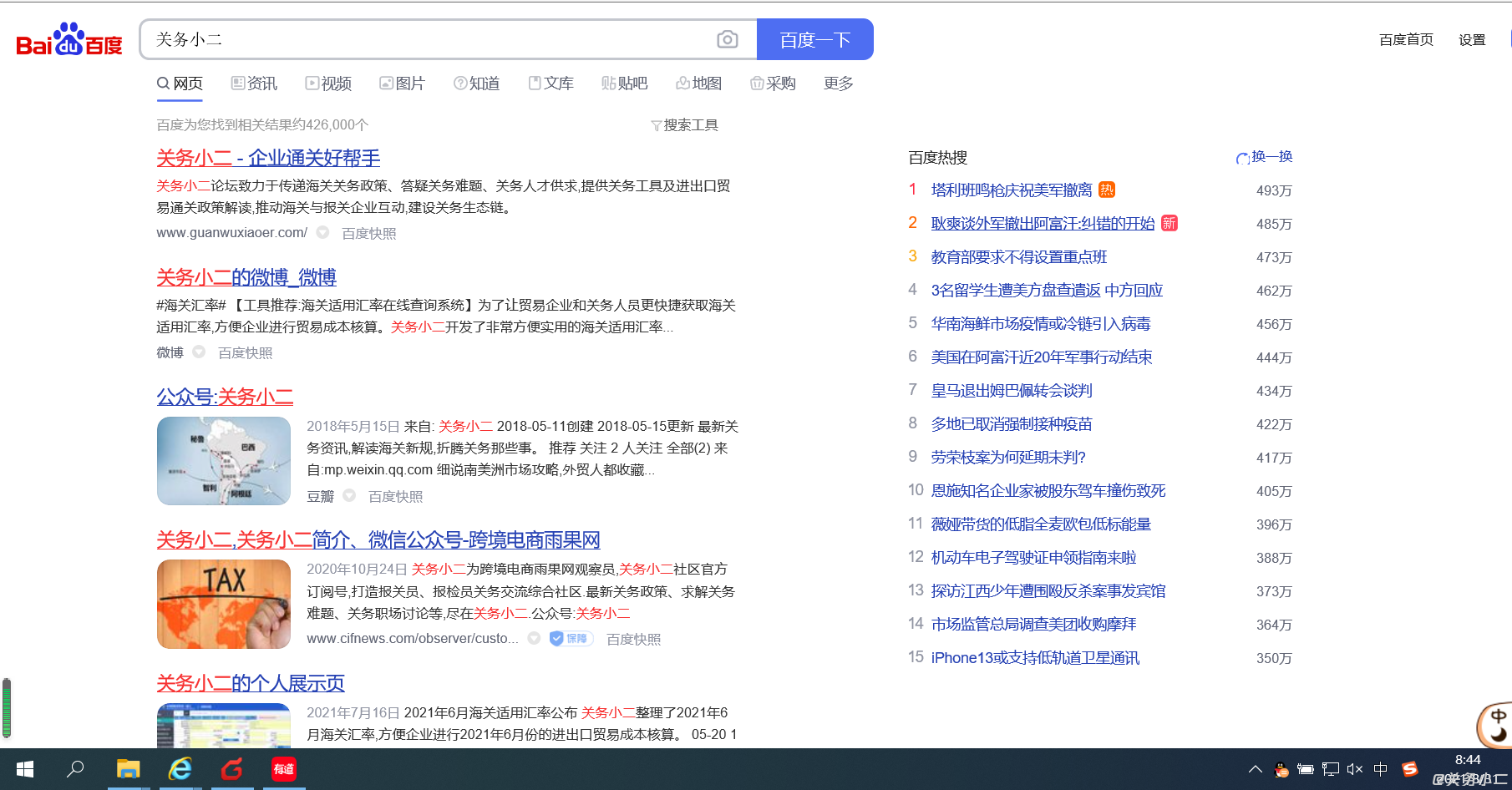Open 关务小二的个人展示页 result
Viewport: 1512px width, 790px height.
click(251, 684)
